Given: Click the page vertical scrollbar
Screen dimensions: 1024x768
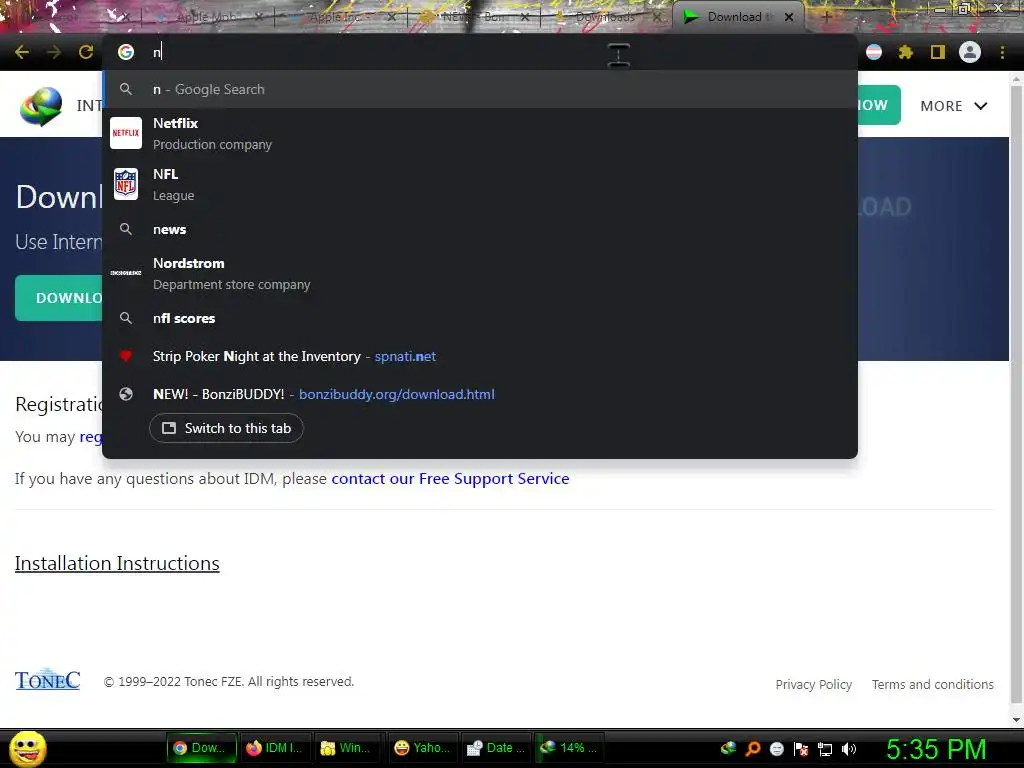Looking at the screenshot, I should (x=1016, y=395).
